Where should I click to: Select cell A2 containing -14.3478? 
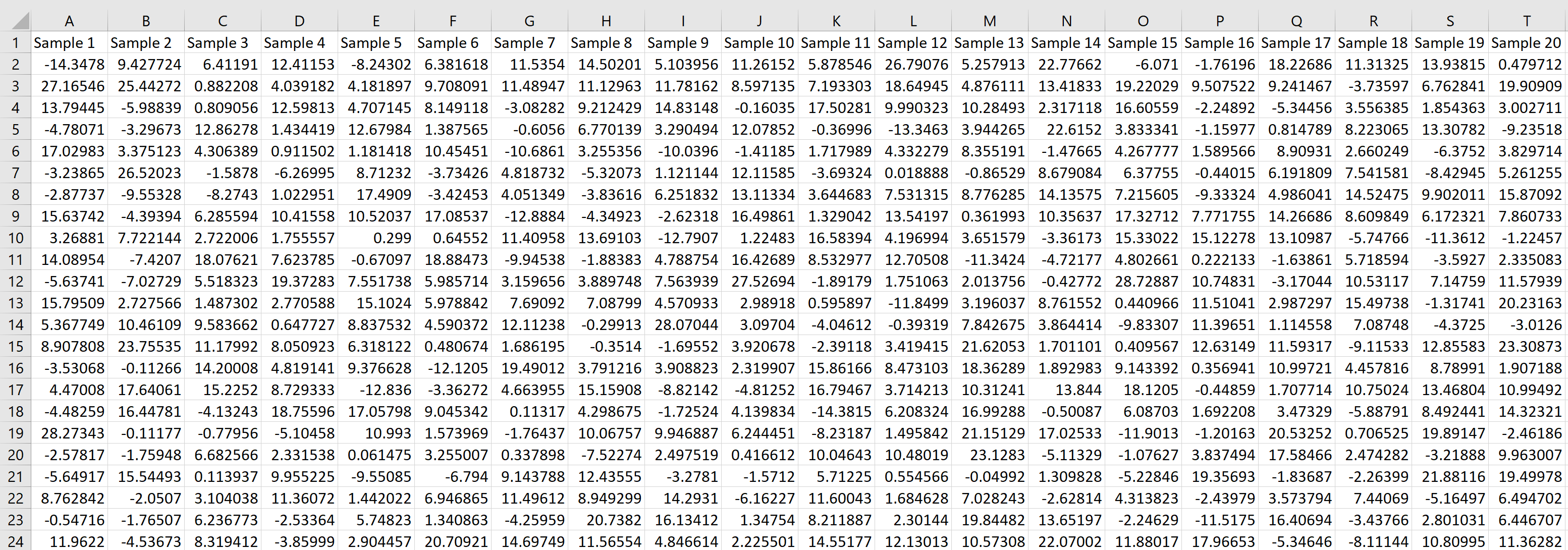69,64
